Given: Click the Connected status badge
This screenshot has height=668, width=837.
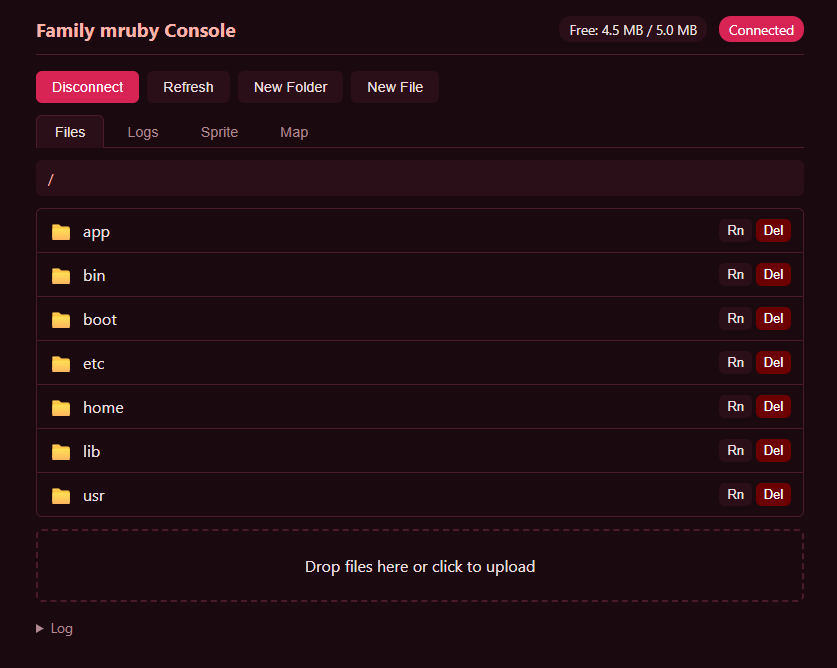Looking at the screenshot, I should pyautogui.click(x=761, y=30).
